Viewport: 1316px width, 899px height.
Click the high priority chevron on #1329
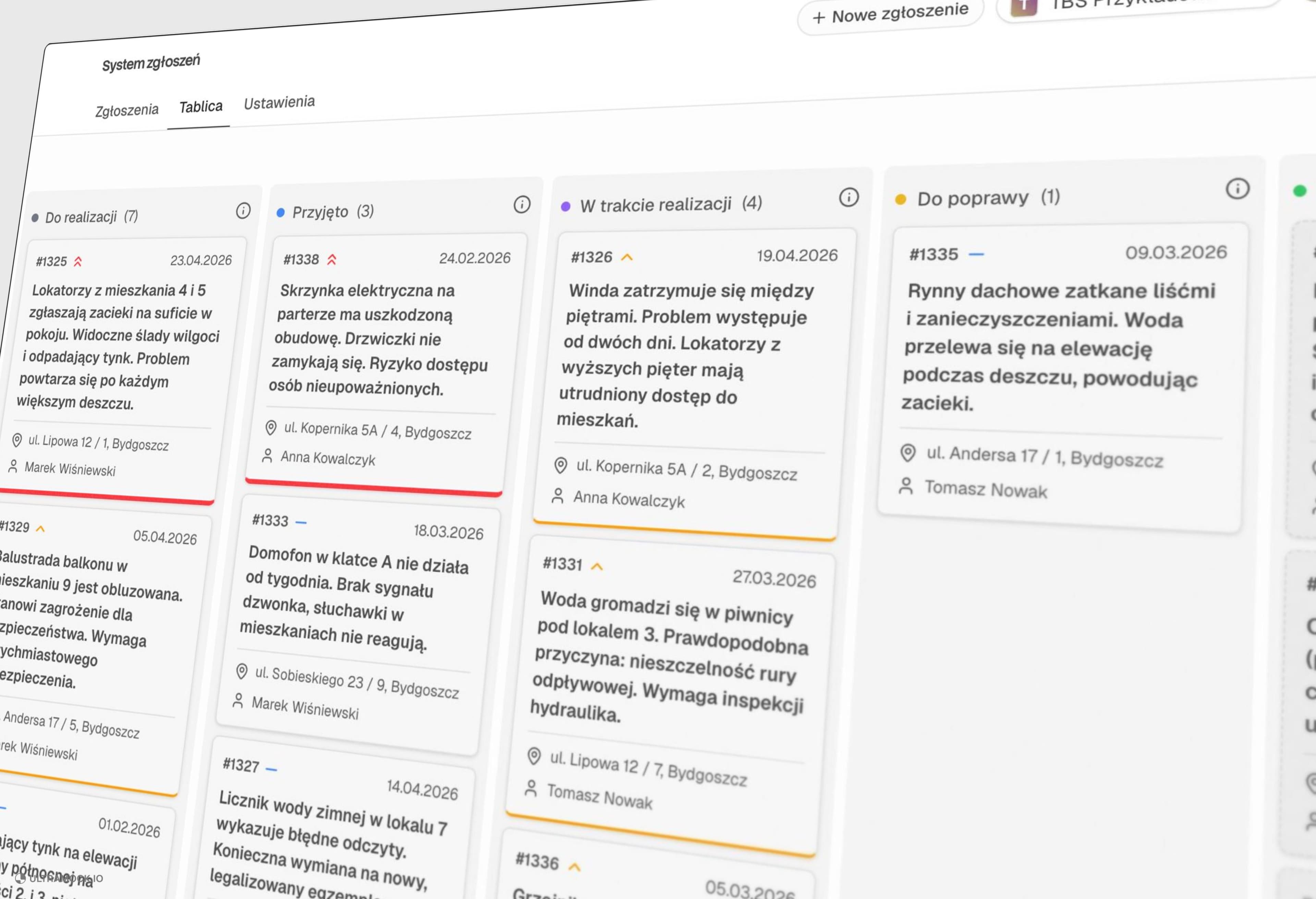pyautogui.click(x=40, y=529)
